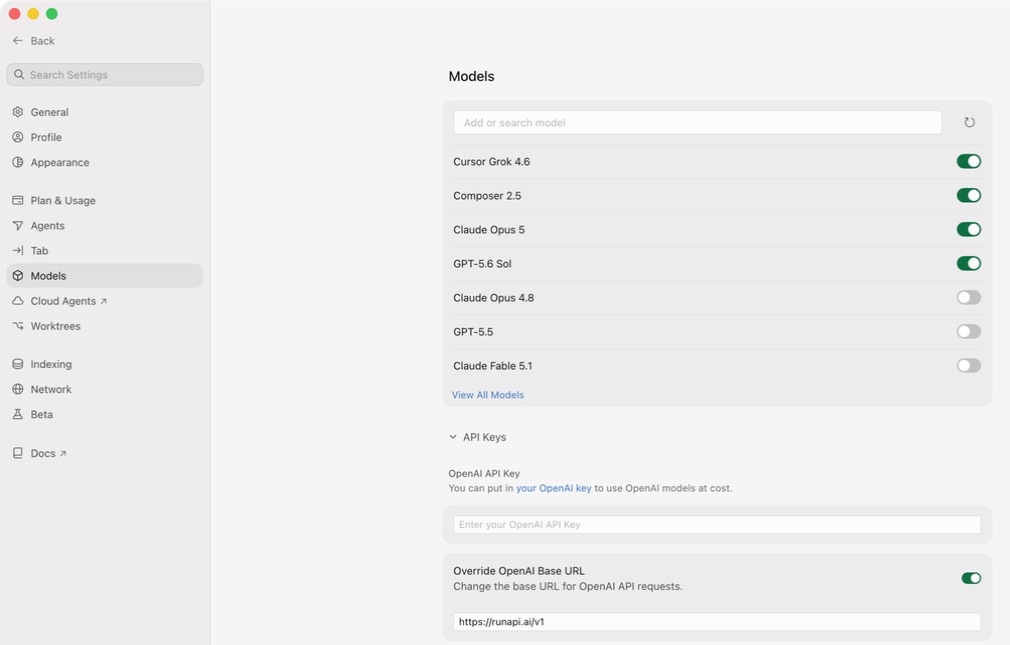Enable Claude Fable 5.1 switch
This screenshot has height=645, width=1010.
coord(969,366)
